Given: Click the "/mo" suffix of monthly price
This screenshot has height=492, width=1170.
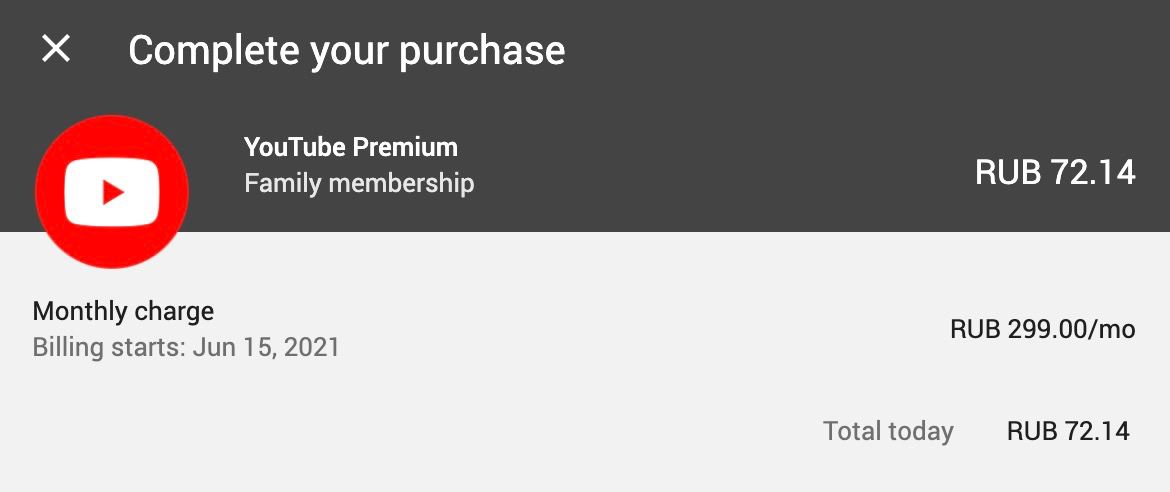Looking at the screenshot, I should pos(1113,329).
